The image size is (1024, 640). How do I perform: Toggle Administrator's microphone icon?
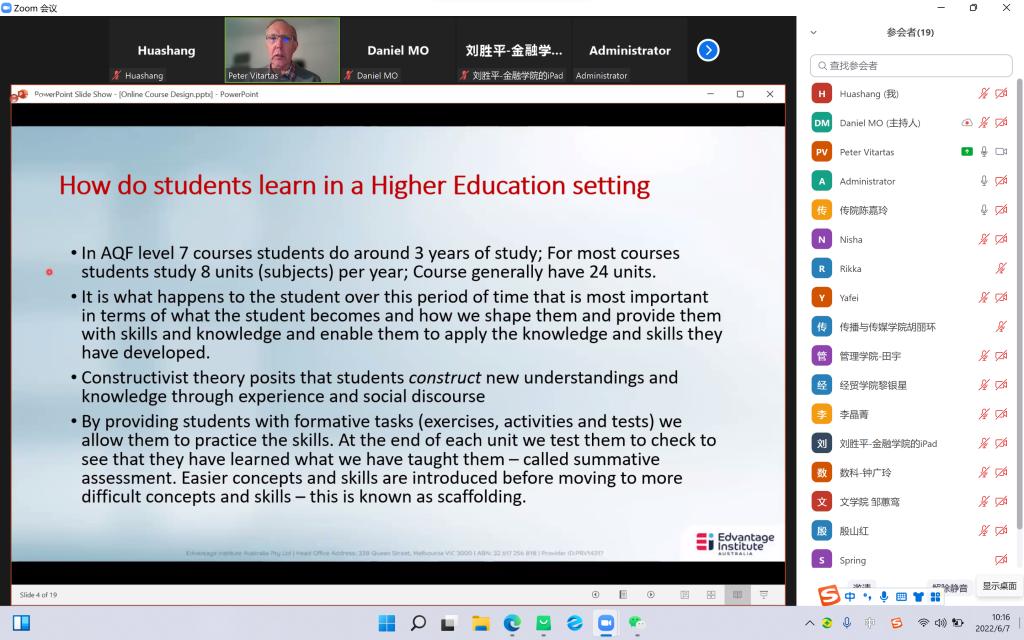(x=984, y=181)
